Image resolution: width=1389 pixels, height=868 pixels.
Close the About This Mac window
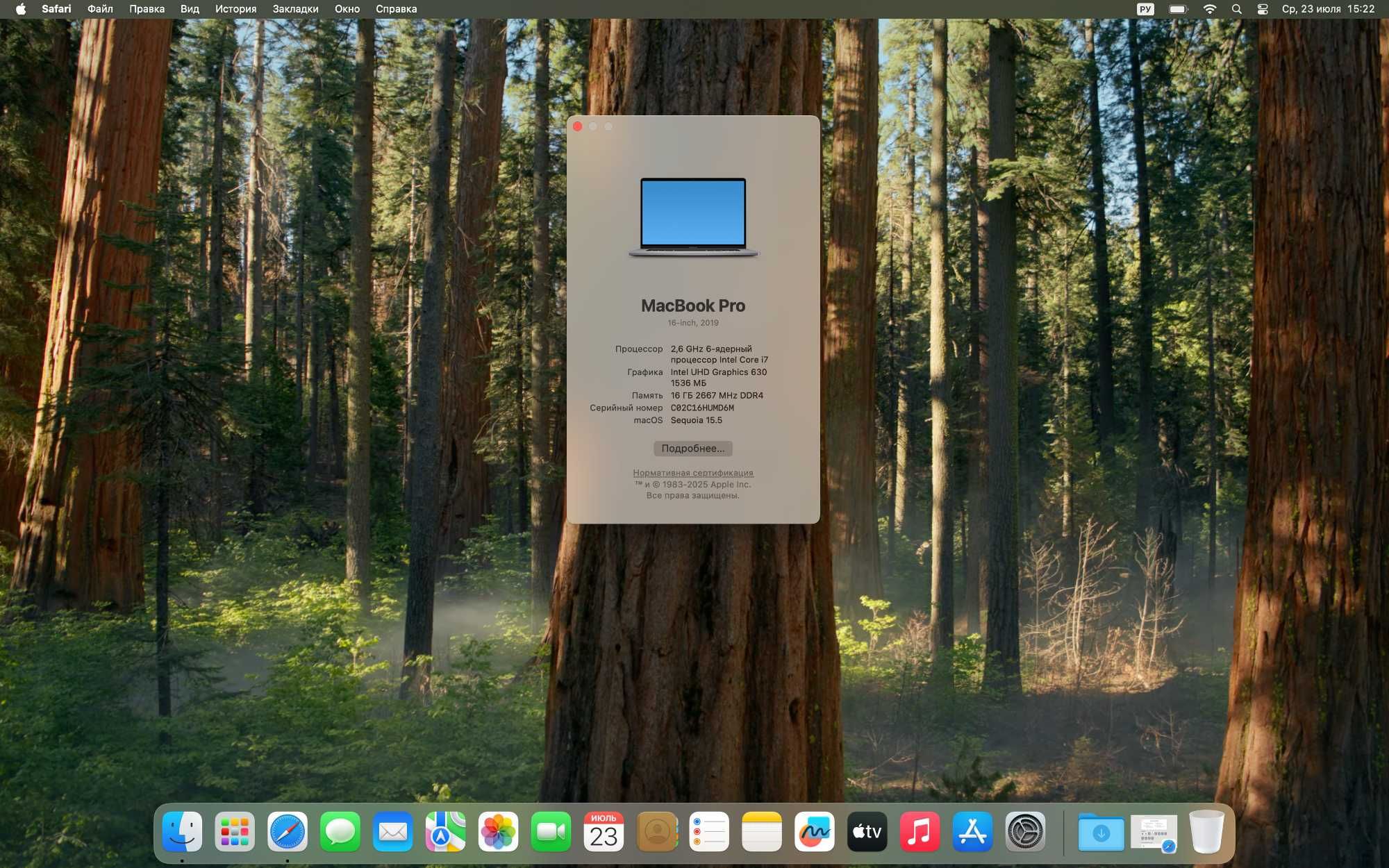click(x=578, y=126)
